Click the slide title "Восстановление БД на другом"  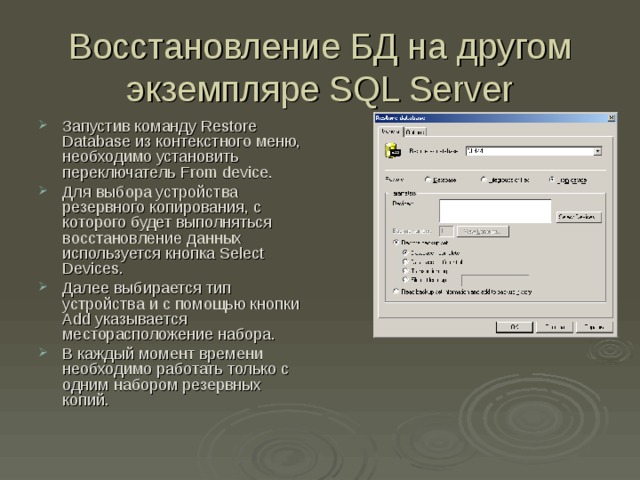click(320, 47)
